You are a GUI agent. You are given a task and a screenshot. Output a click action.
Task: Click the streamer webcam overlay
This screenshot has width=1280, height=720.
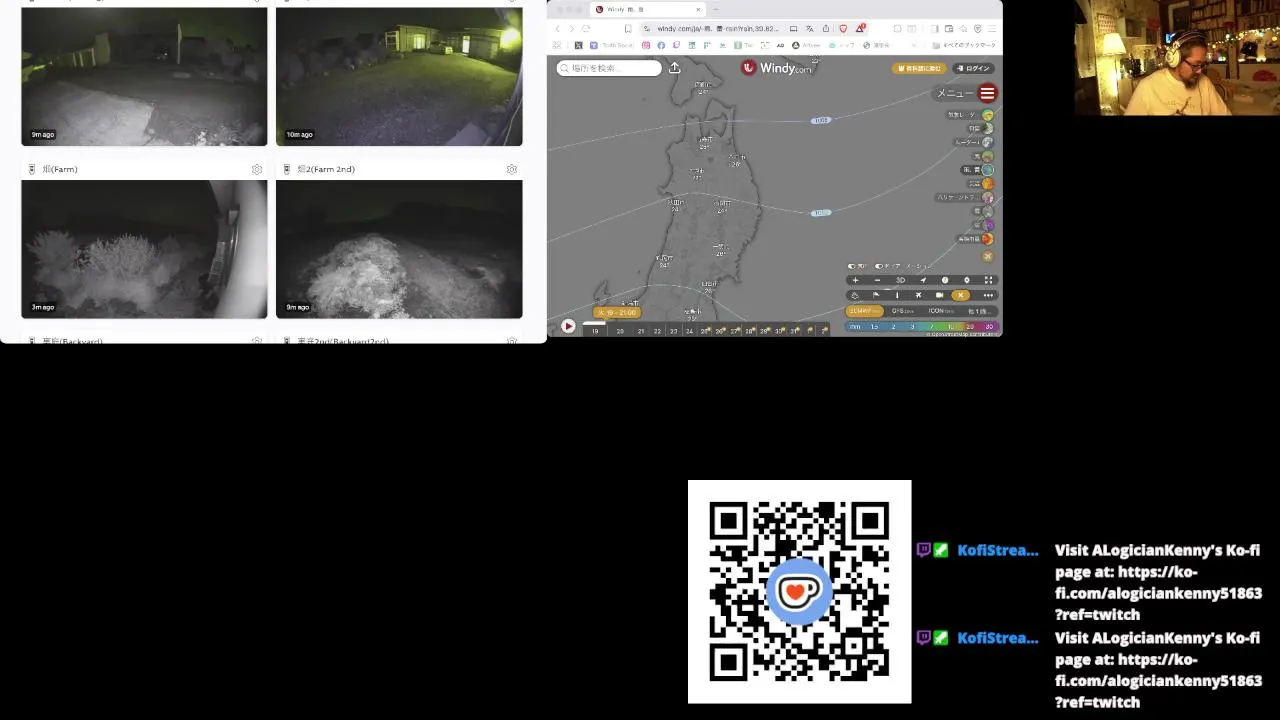(x=1177, y=57)
